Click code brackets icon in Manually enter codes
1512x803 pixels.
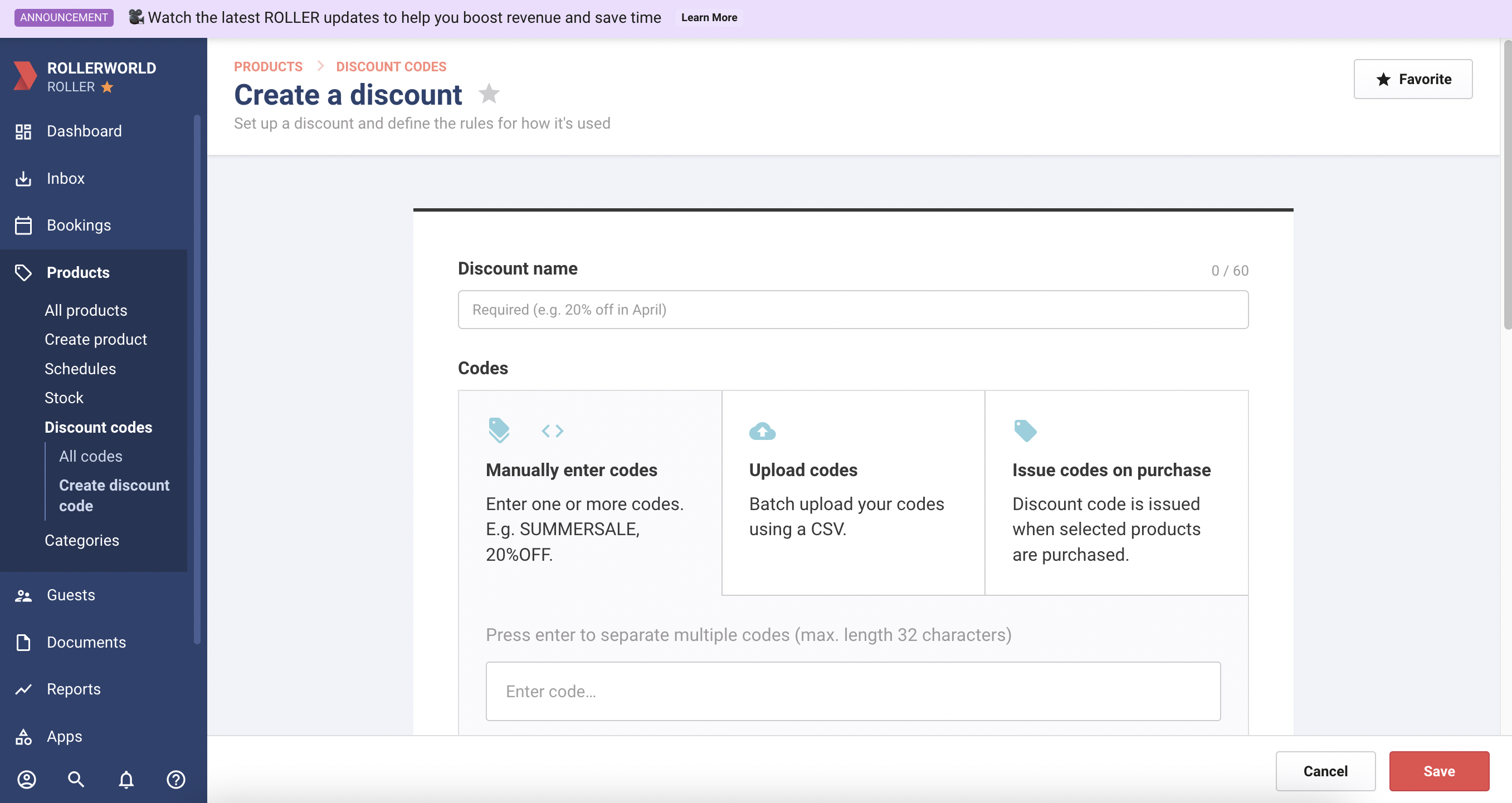point(552,431)
